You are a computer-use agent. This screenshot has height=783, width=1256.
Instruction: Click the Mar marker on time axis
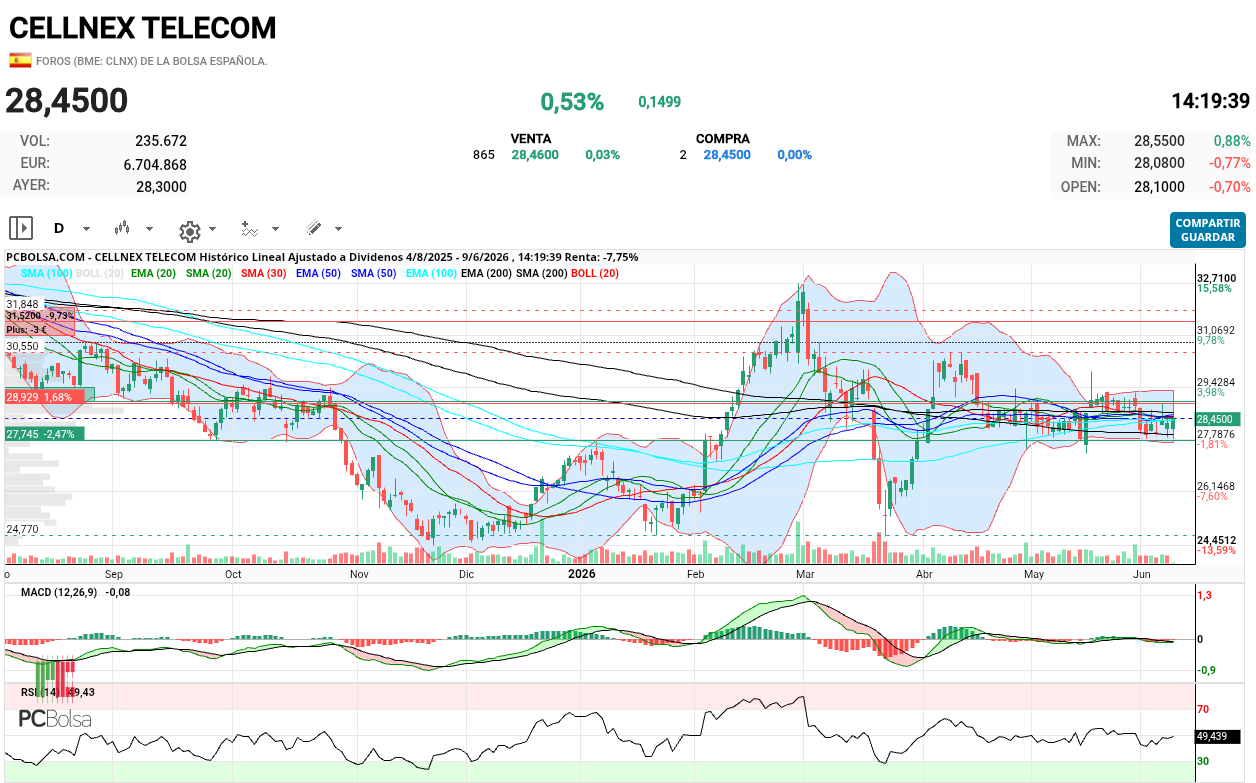coord(806,575)
